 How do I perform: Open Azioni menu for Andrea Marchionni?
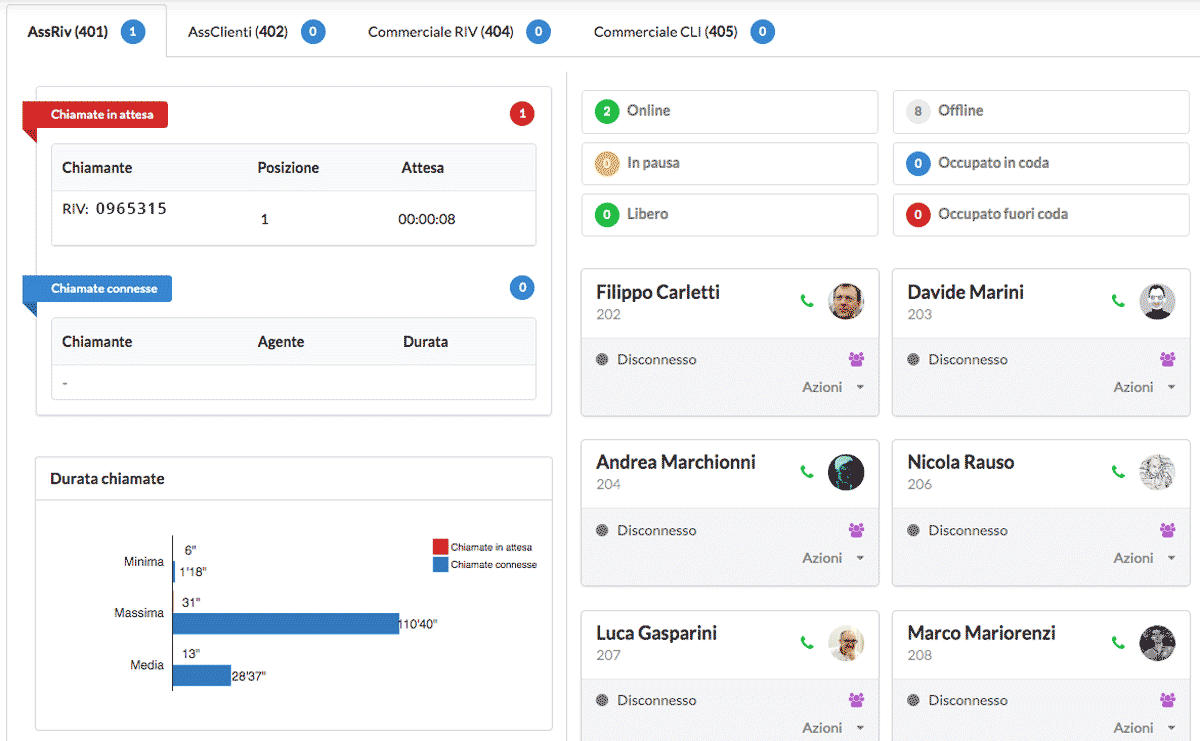point(833,558)
